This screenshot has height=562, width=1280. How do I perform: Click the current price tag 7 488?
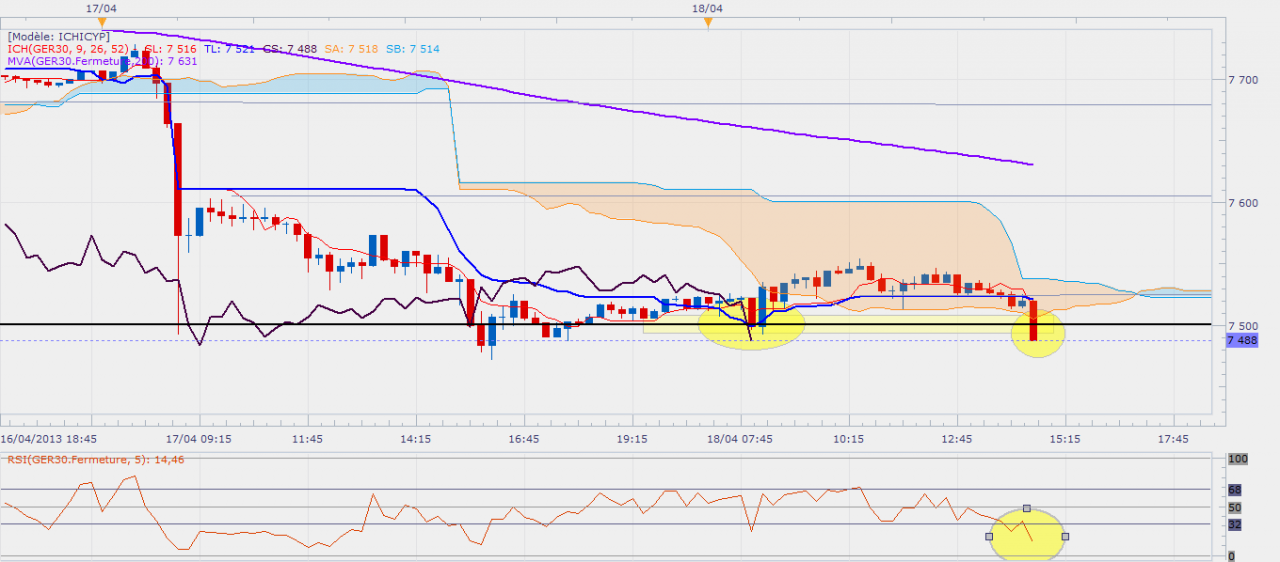click(x=1243, y=341)
